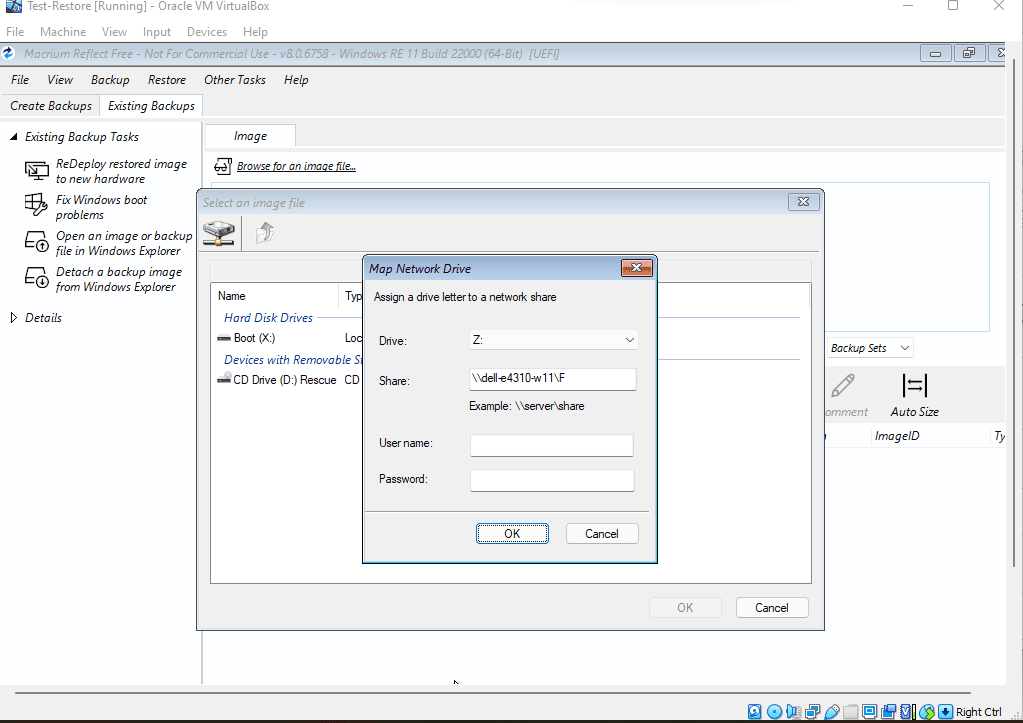Screen dimensions: 1023x723
Task: Click the VirtualBox window title icon
Action: 13,7
